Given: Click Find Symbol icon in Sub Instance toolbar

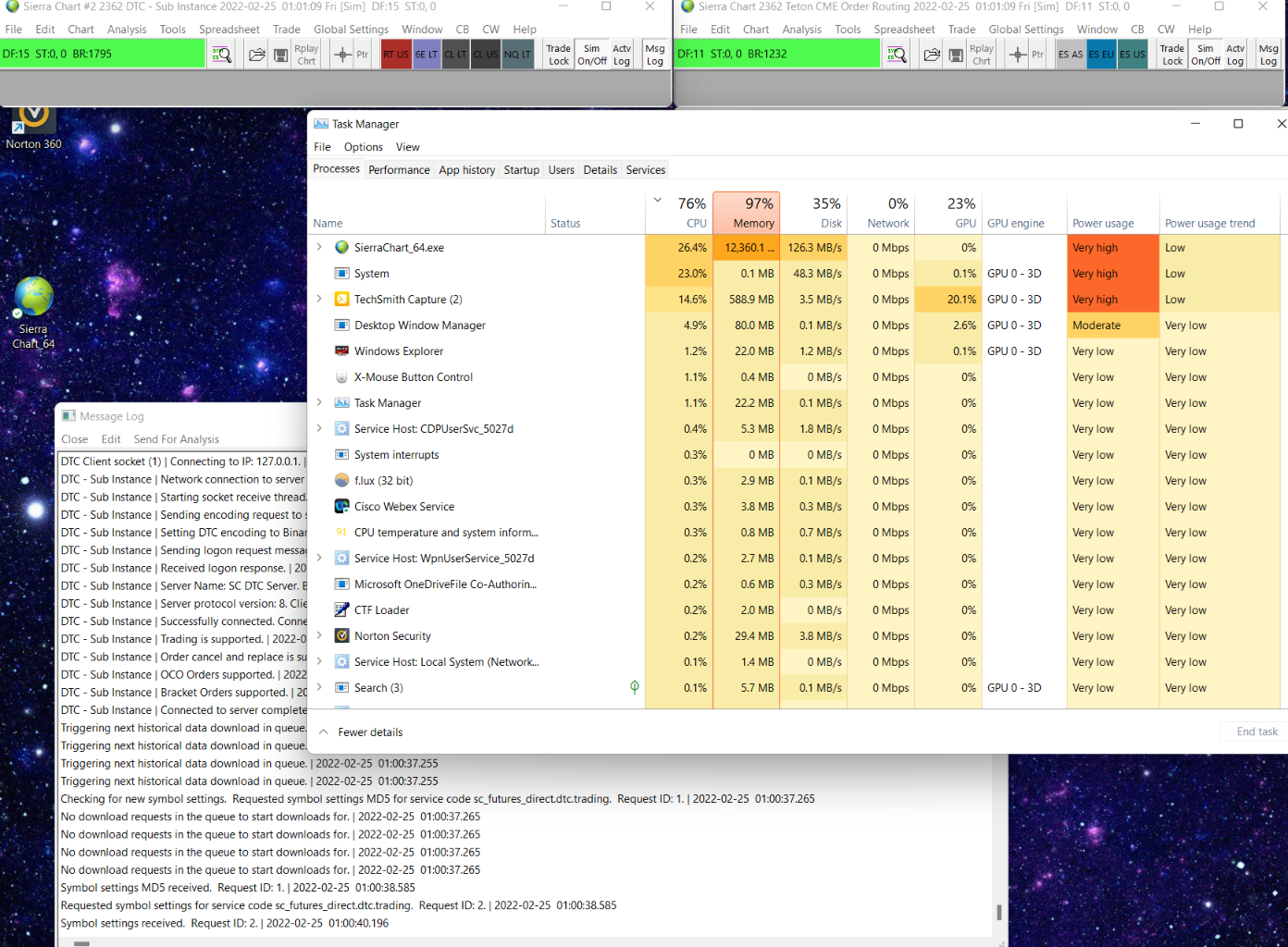Looking at the screenshot, I should pos(222,55).
